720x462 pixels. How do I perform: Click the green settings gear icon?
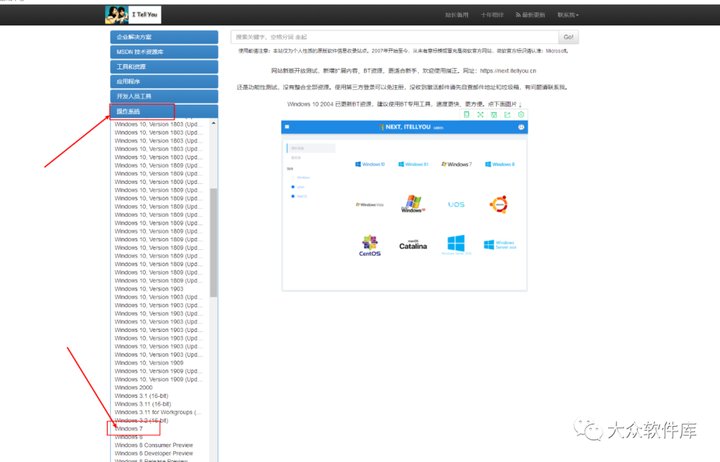521,115
